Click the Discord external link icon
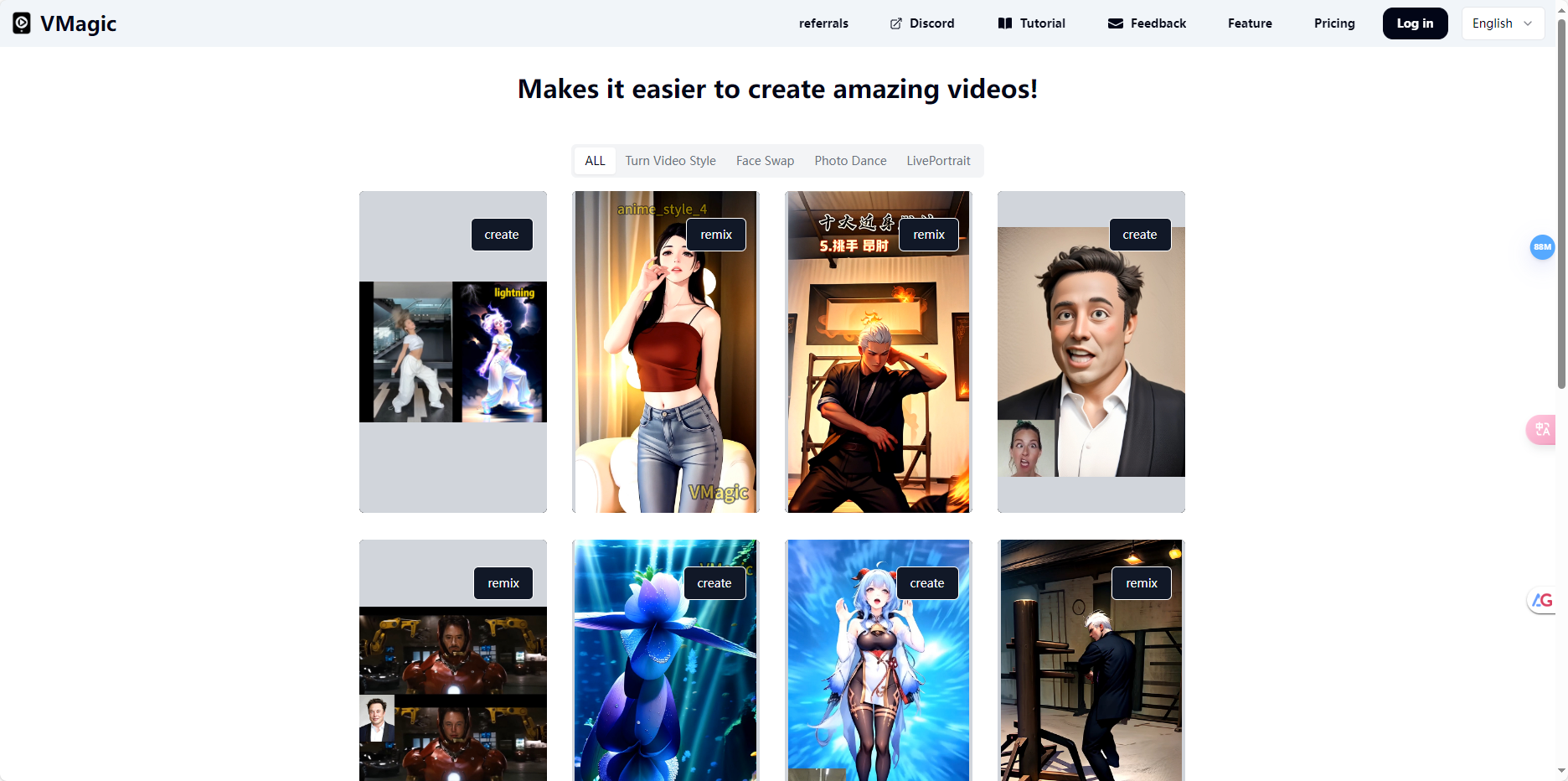Screen dimensions: 1568x781 coord(895,23)
